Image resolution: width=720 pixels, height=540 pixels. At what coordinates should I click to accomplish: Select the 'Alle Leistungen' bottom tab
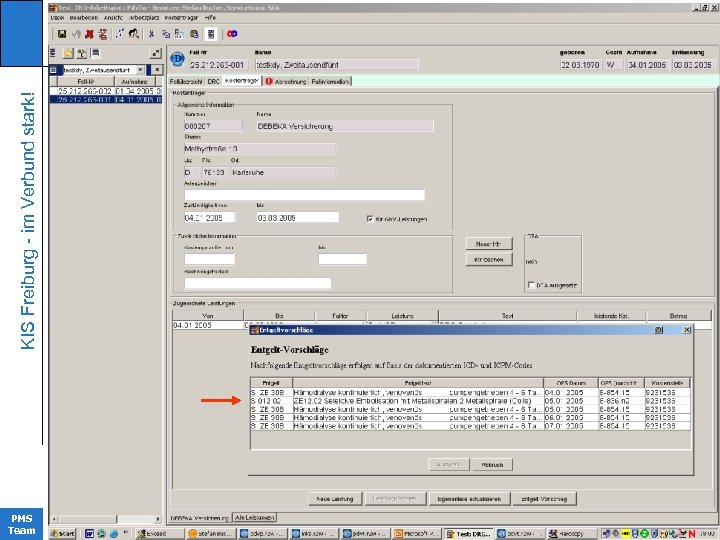(x=255, y=518)
